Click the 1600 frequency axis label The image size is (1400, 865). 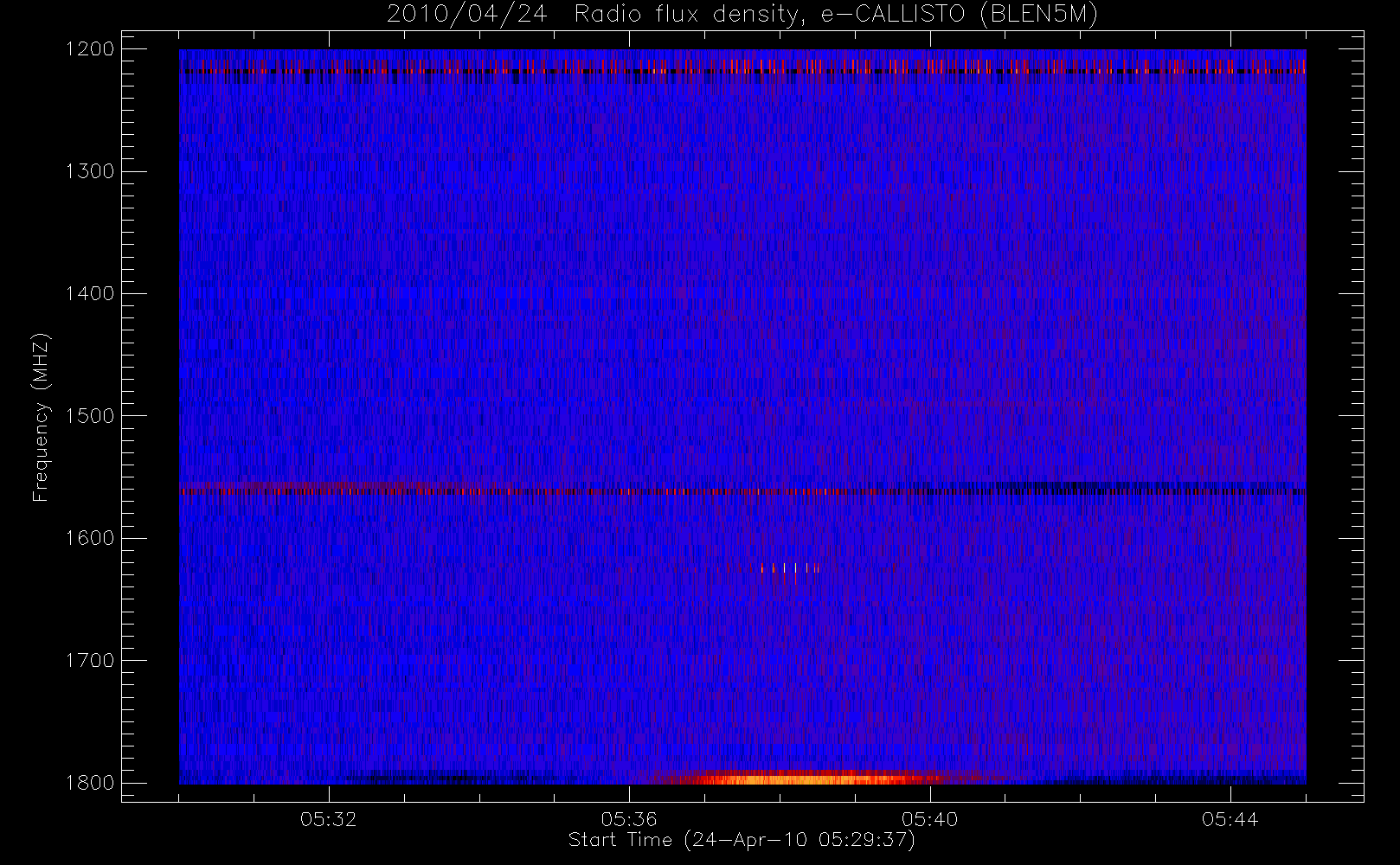tap(90, 538)
